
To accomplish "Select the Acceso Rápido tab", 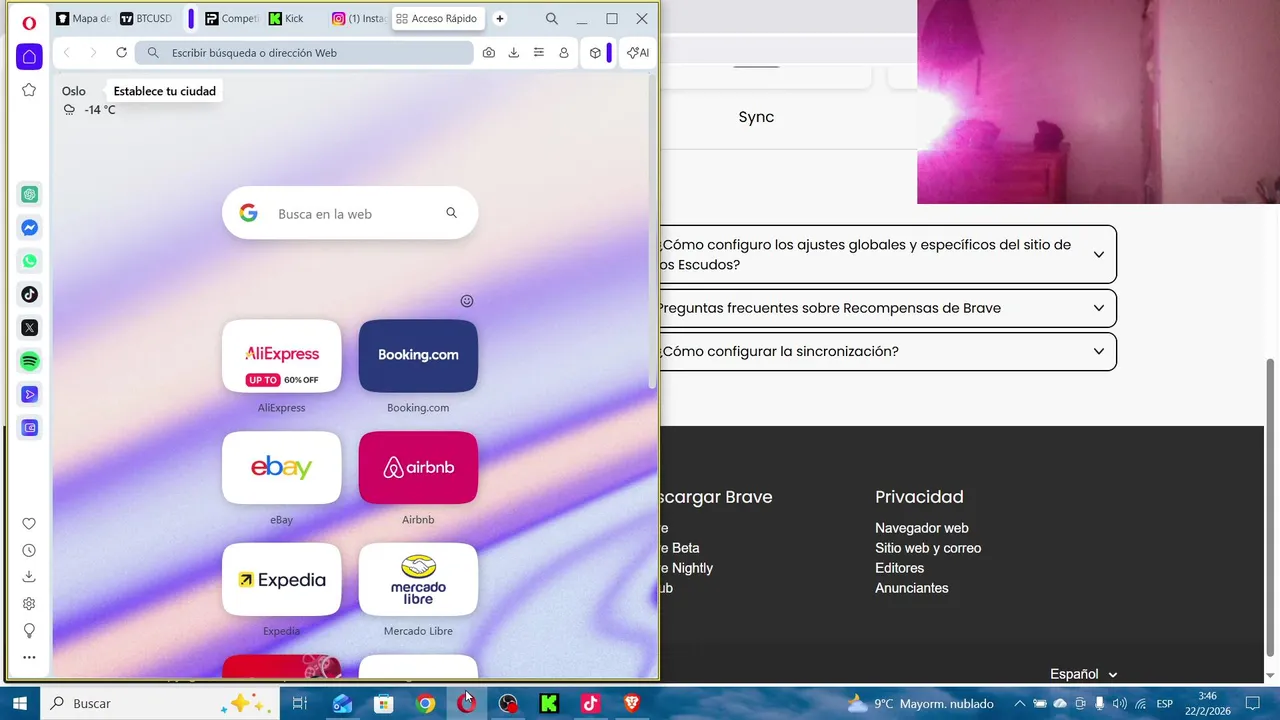I will (x=438, y=19).
